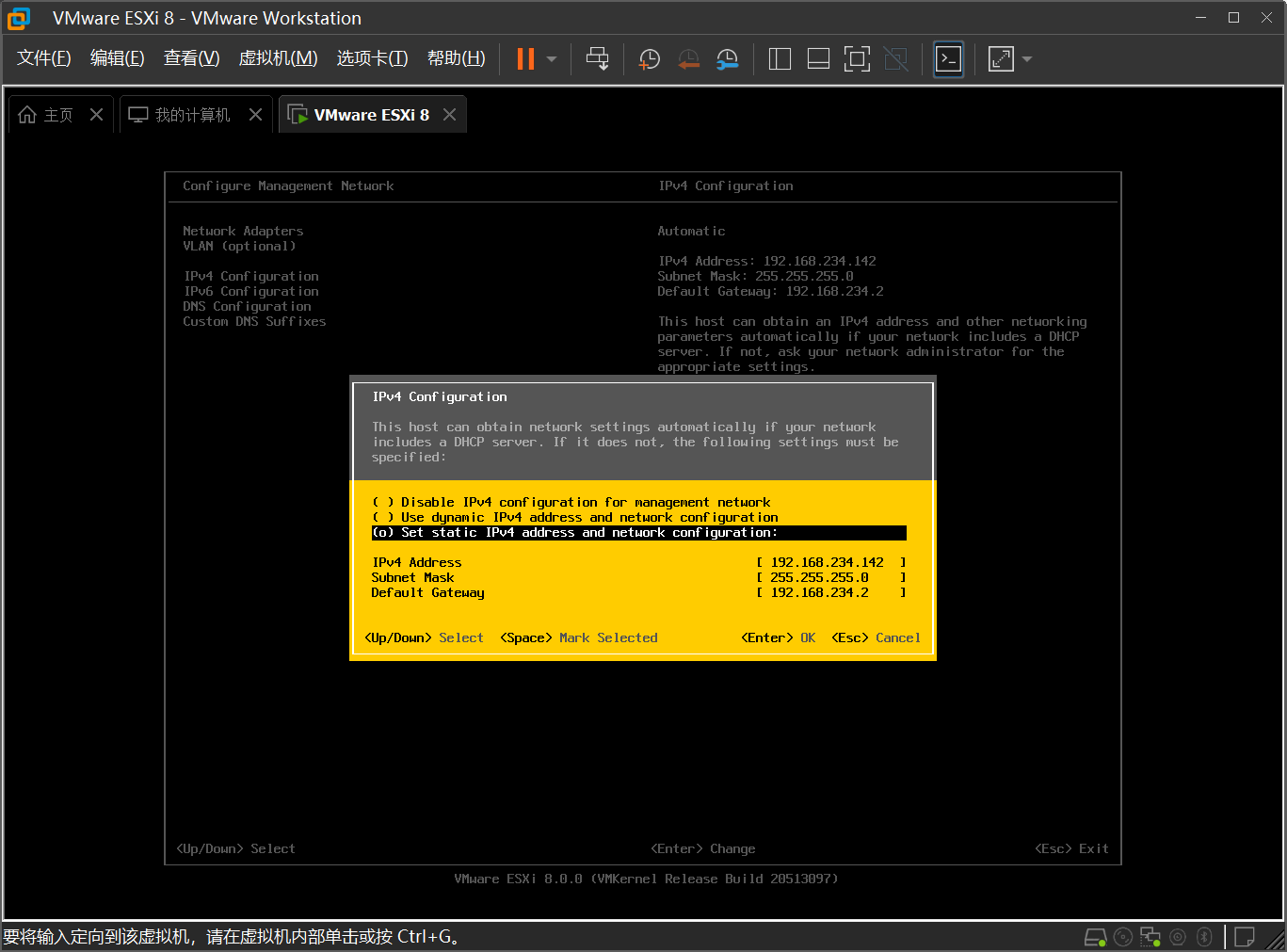Click the message log note icon
1287x952 pixels.
pos(1245,937)
